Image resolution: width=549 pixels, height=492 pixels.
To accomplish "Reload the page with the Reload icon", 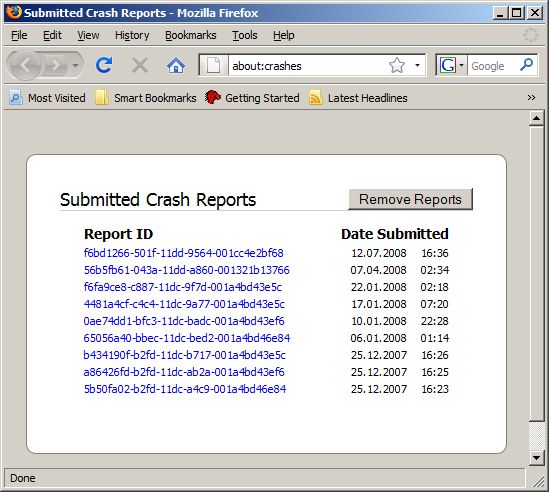I will pyautogui.click(x=104, y=65).
